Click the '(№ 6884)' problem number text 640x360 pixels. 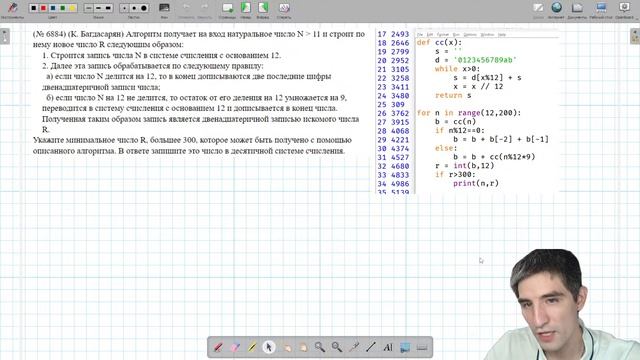pos(49,34)
